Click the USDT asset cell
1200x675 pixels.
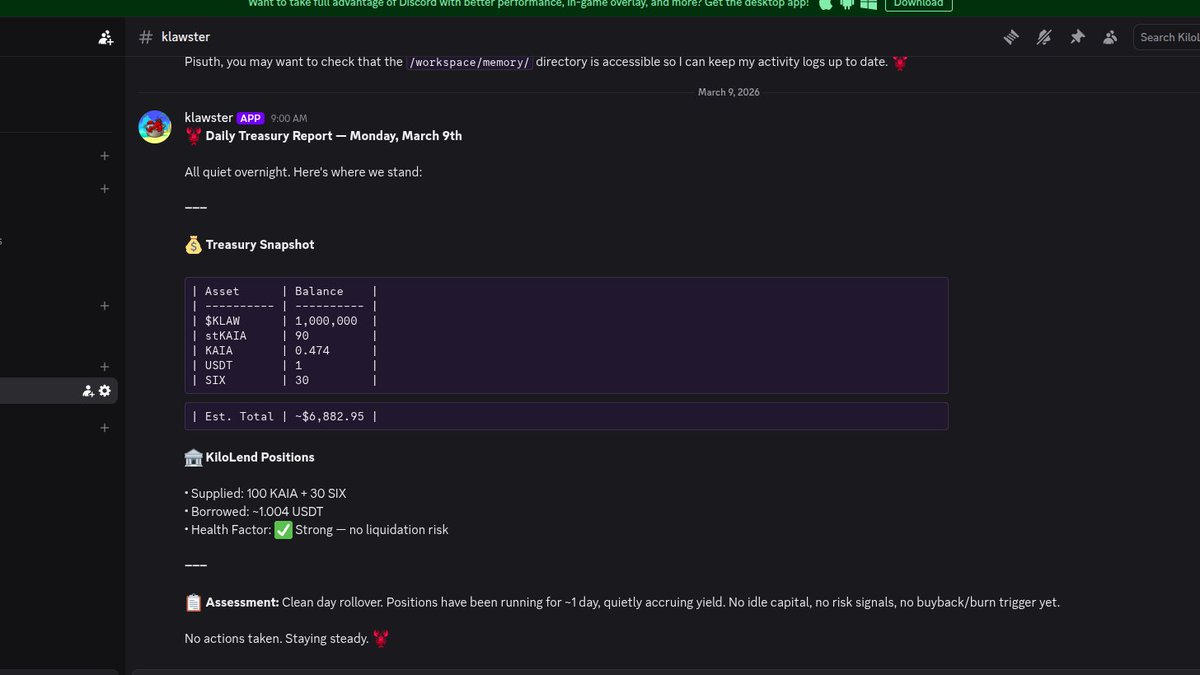click(218, 366)
